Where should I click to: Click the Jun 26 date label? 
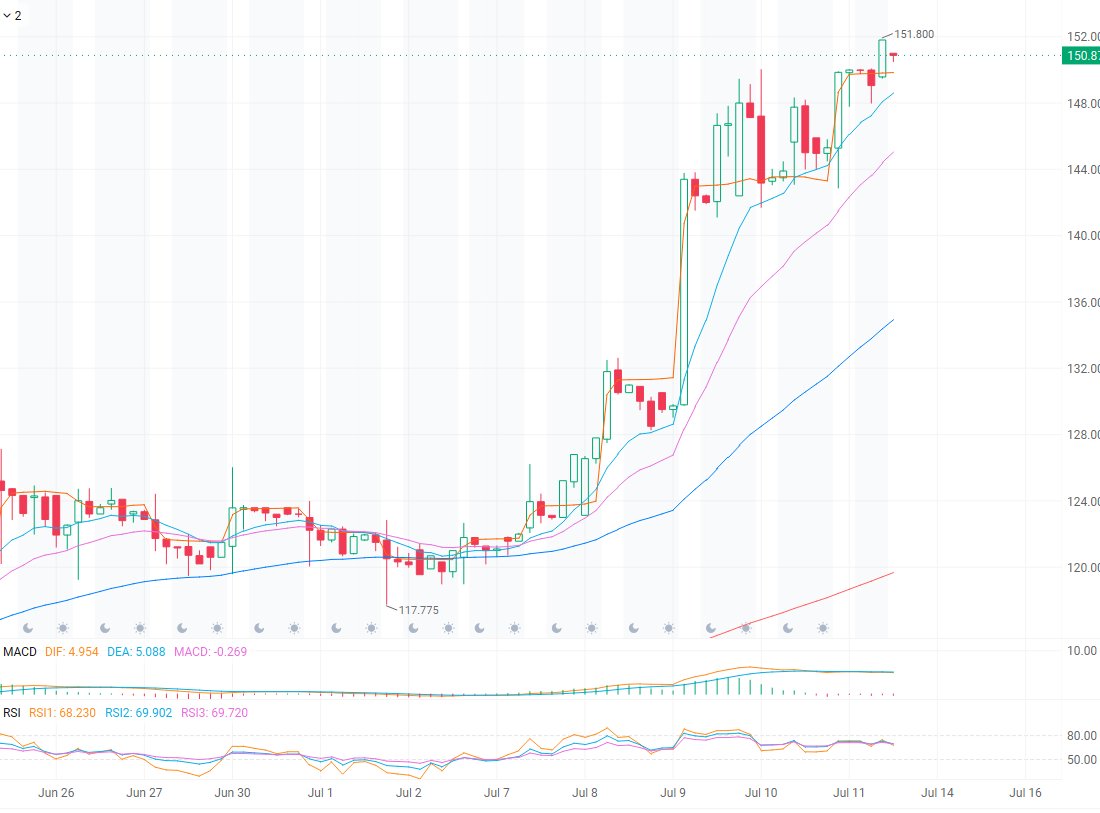point(56,793)
